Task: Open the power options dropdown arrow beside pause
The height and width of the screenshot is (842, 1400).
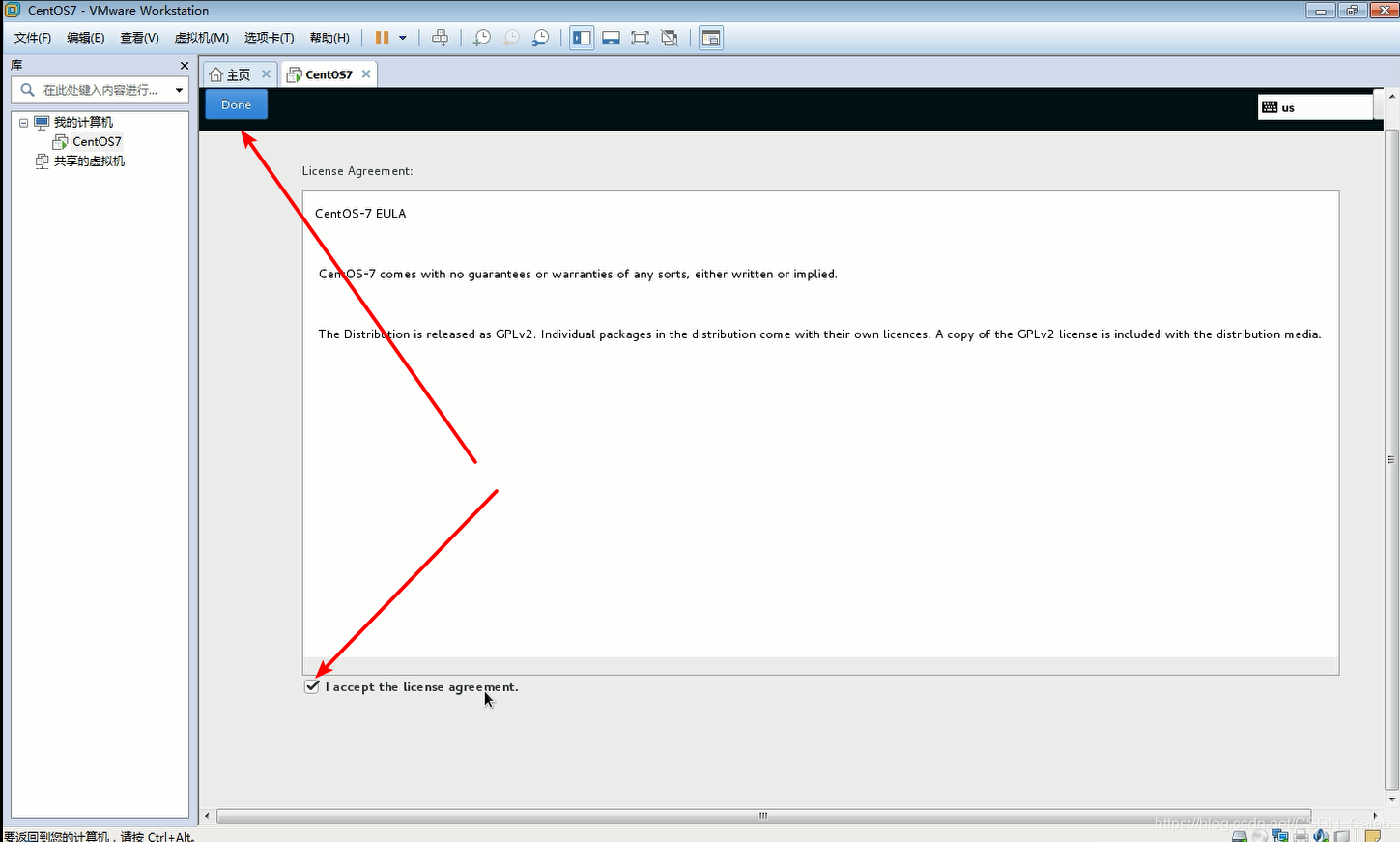Action: 403,38
